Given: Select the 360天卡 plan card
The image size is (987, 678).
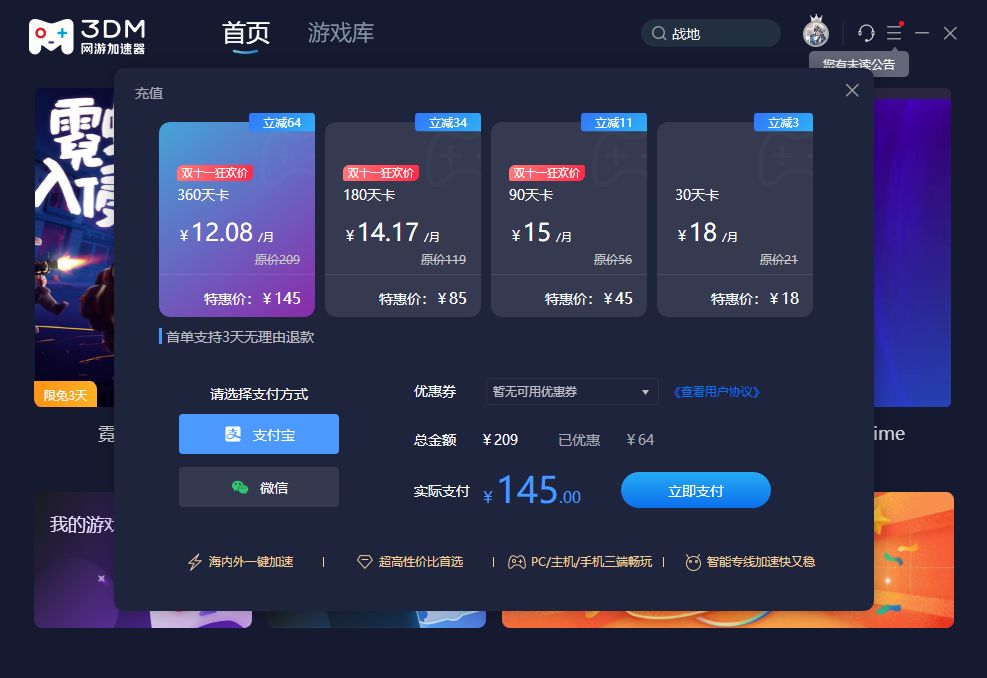Looking at the screenshot, I should pyautogui.click(x=237, y=218).
